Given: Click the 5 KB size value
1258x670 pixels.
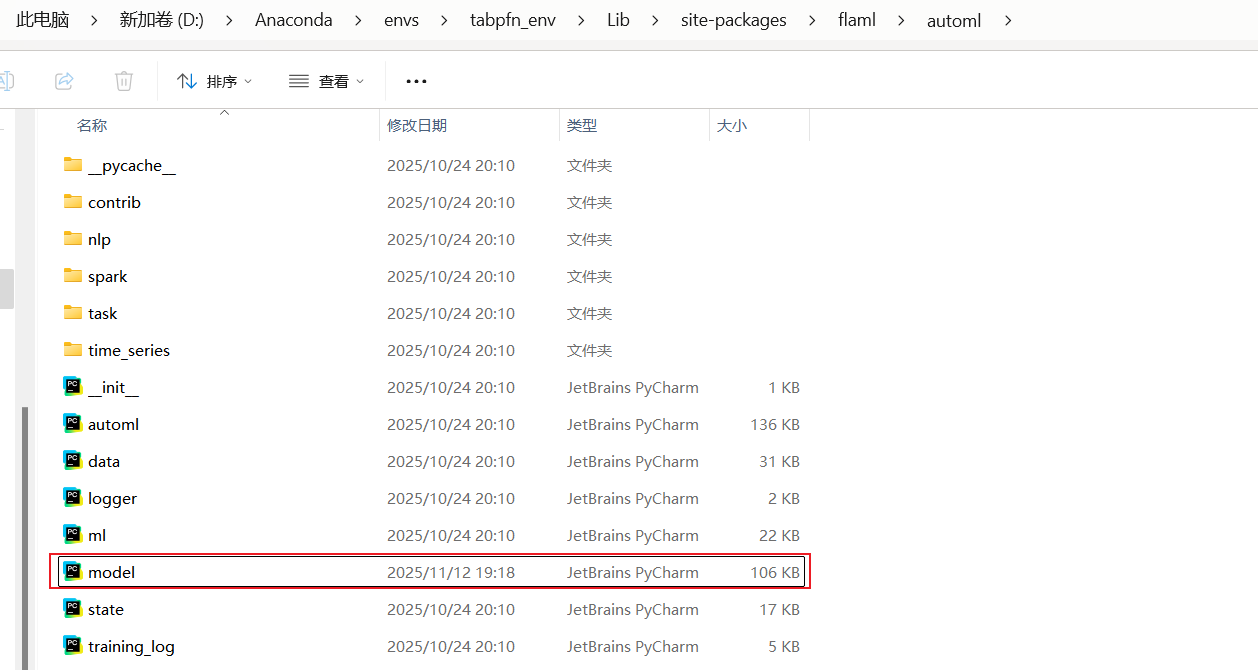Looking at the screenshot, I should point(784,646).
